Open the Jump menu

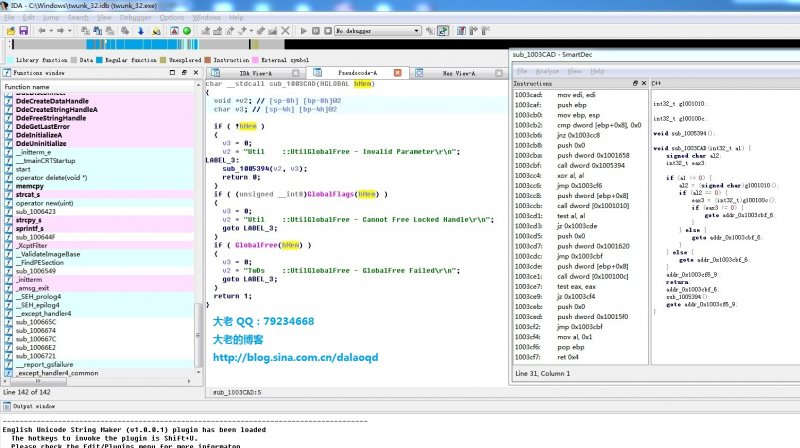pyautogui.click(x=51, y=17)
